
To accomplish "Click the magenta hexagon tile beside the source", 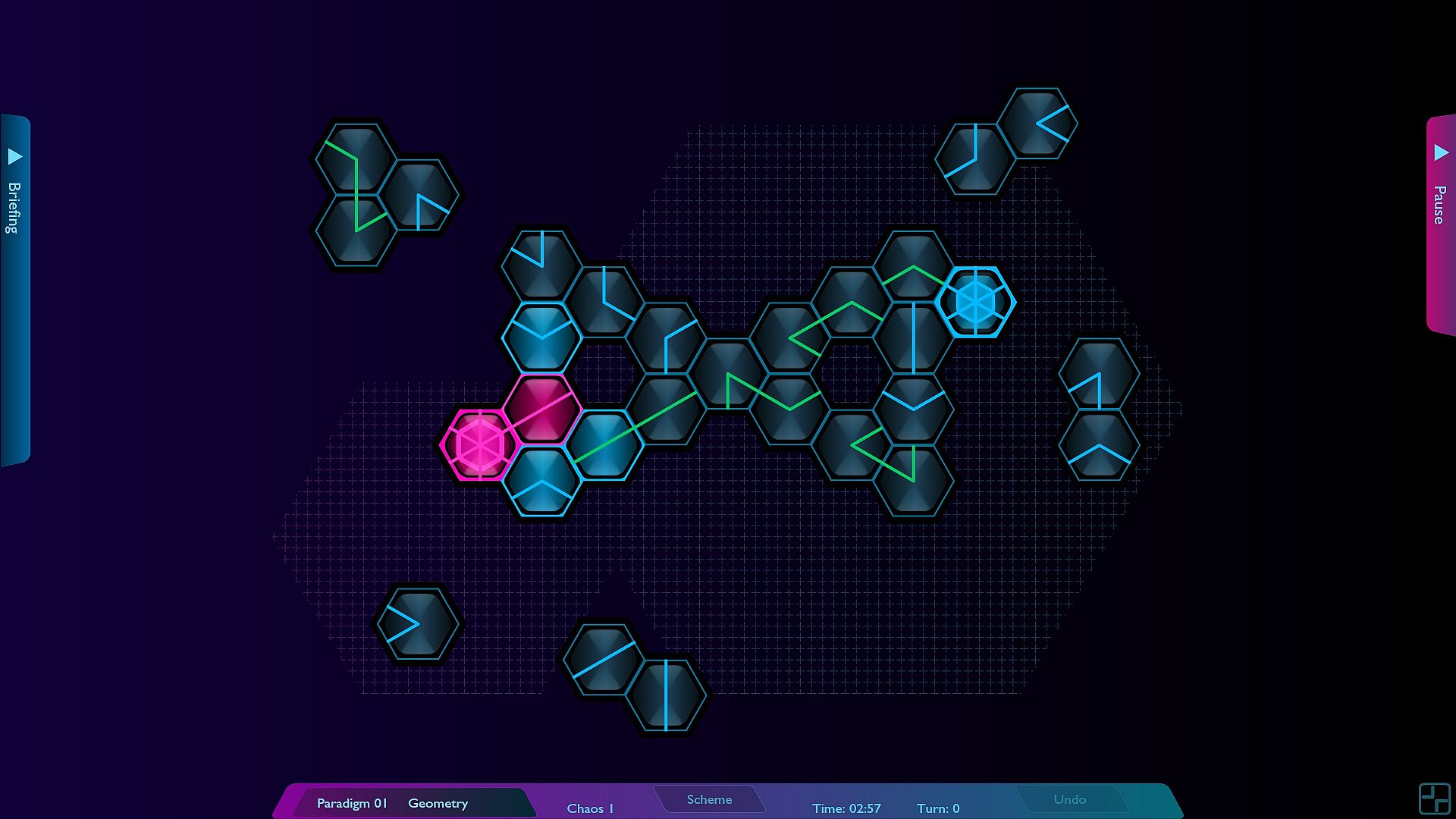I will pos(541,409).
